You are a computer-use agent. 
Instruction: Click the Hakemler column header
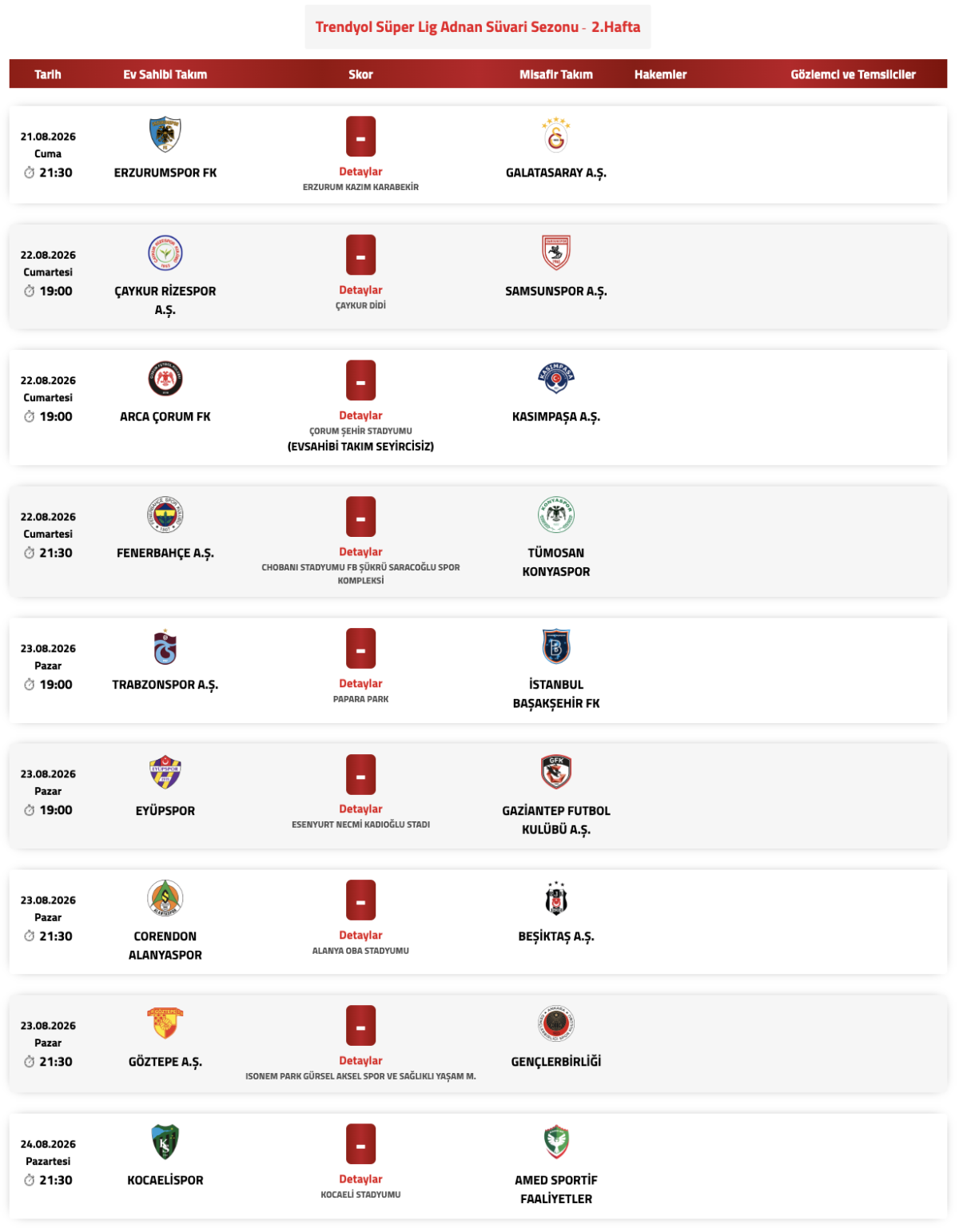(660, 74)
